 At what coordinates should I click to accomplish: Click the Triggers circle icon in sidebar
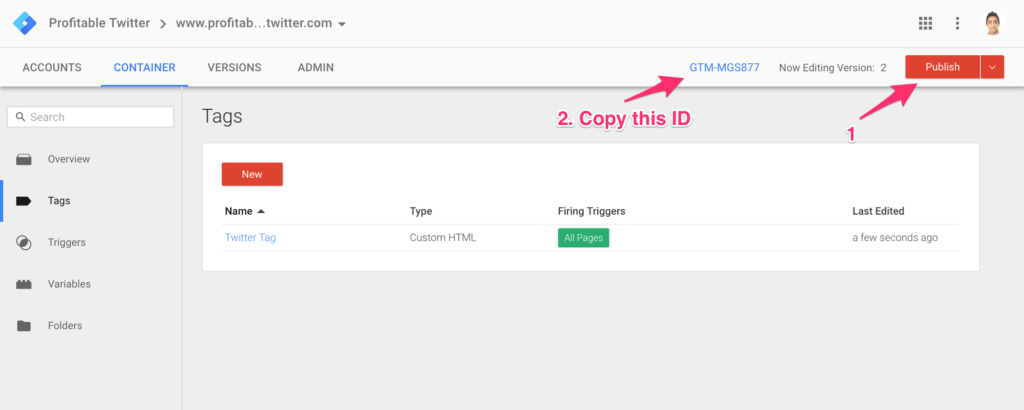coord(24,243)
